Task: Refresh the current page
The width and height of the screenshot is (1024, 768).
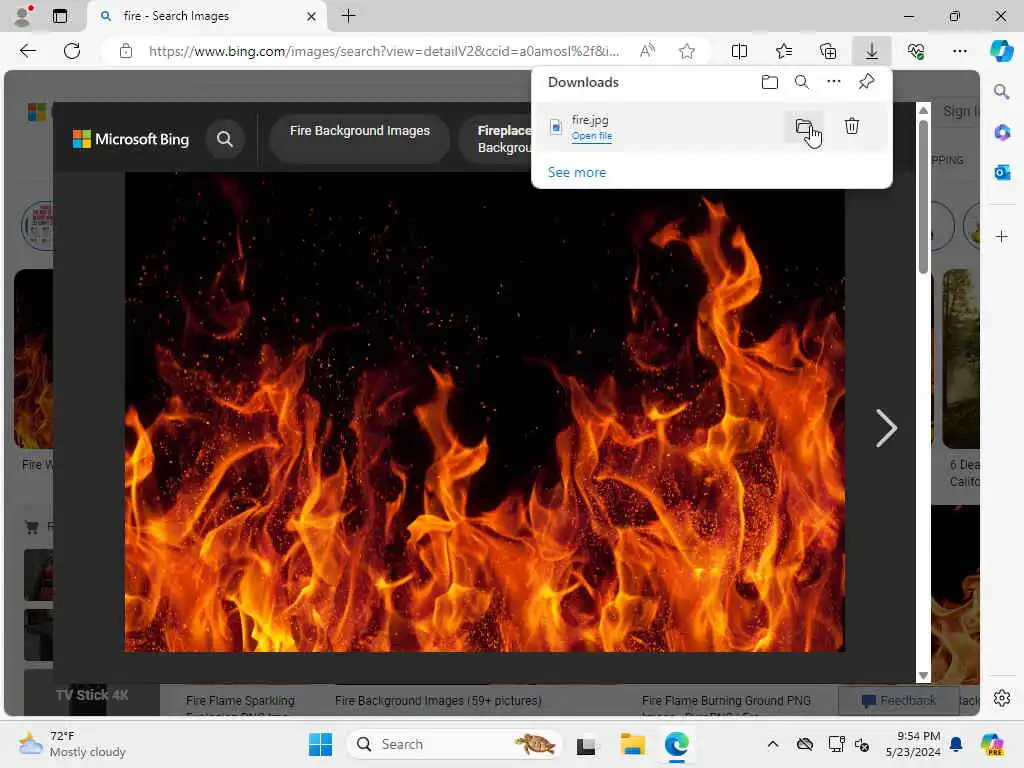Action: [72, 51]
